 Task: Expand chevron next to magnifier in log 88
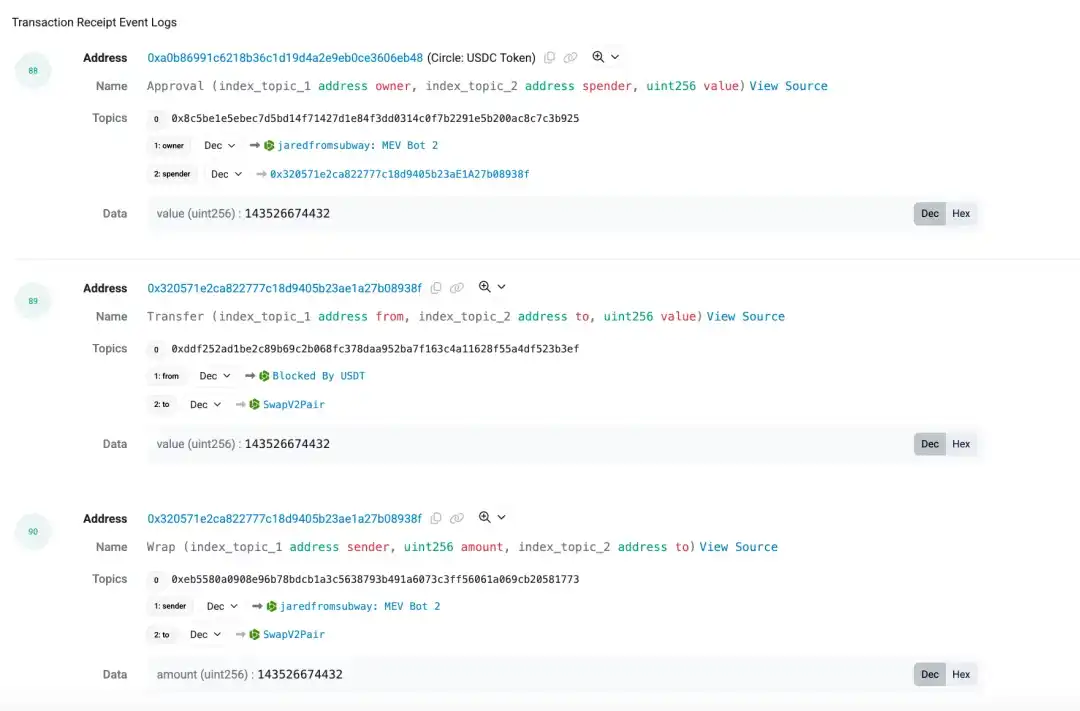[x=615, y=57]
